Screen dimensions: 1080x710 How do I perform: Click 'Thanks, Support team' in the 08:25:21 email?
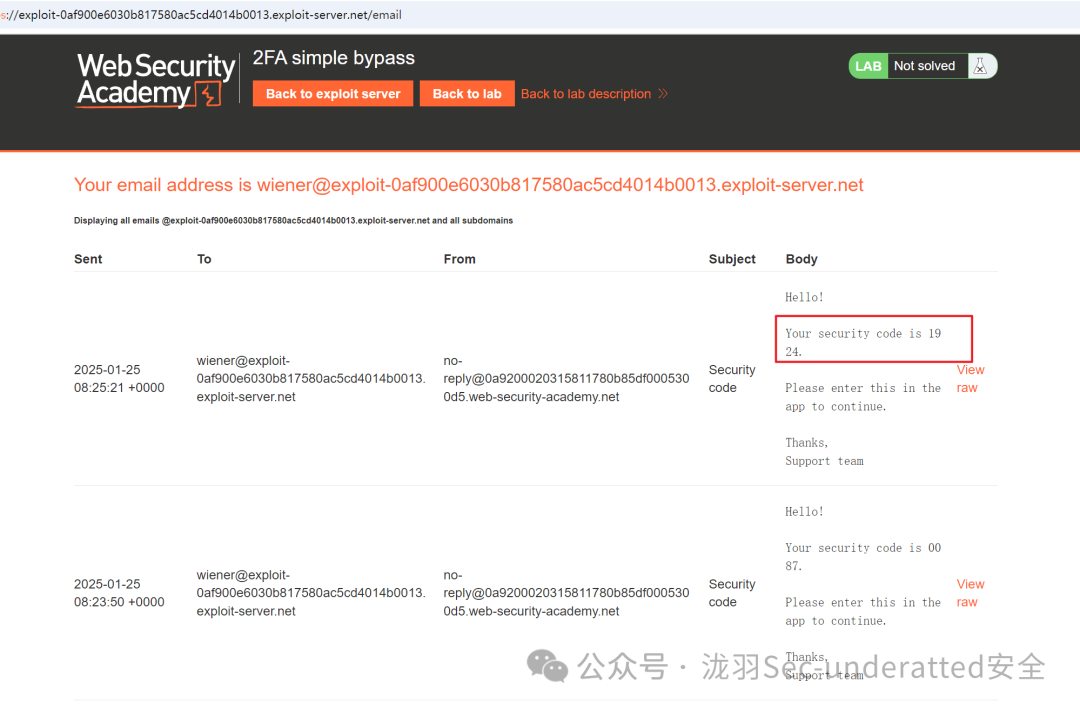[824, 452]
